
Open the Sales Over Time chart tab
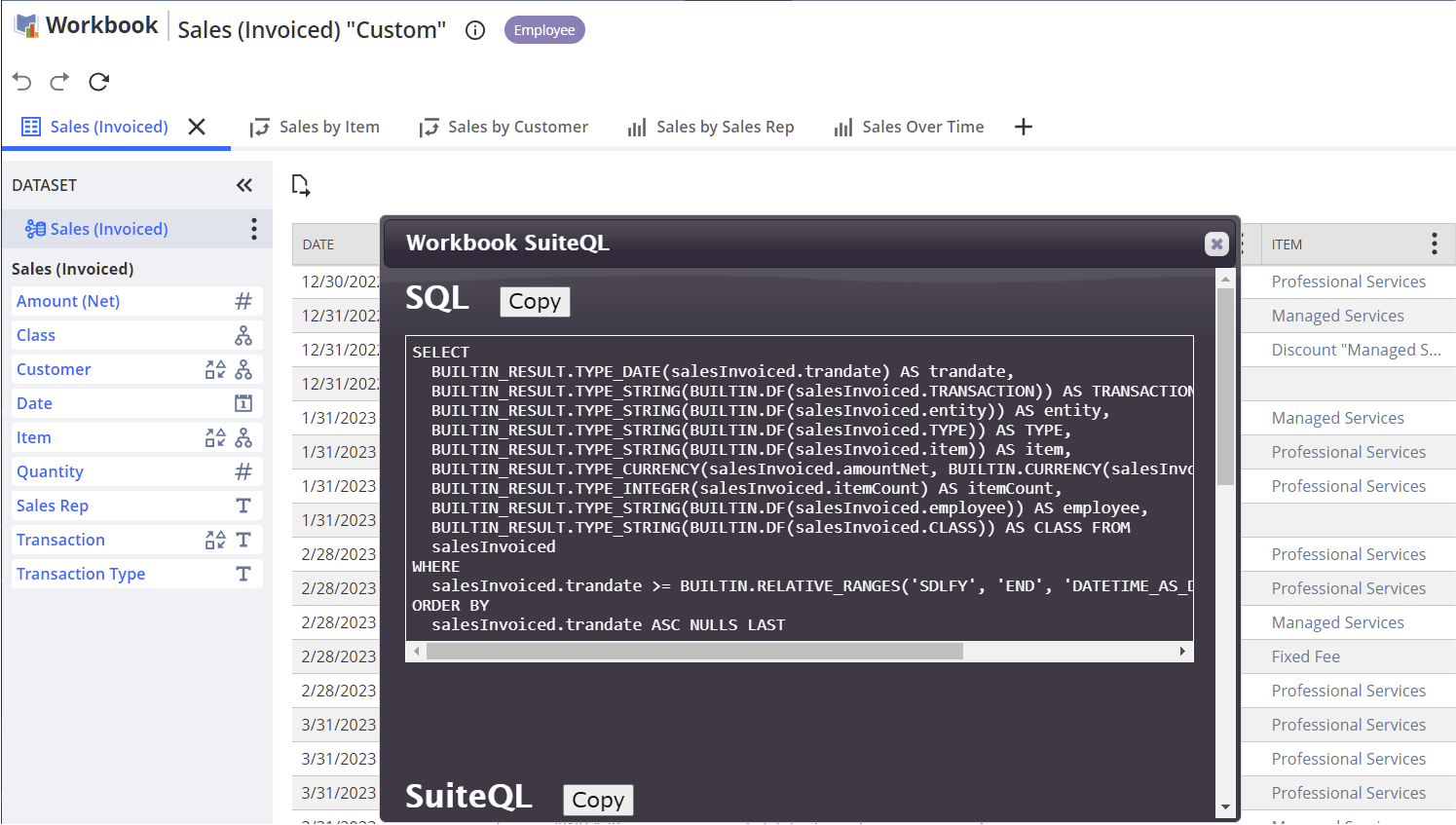click(x=909, y=127)
